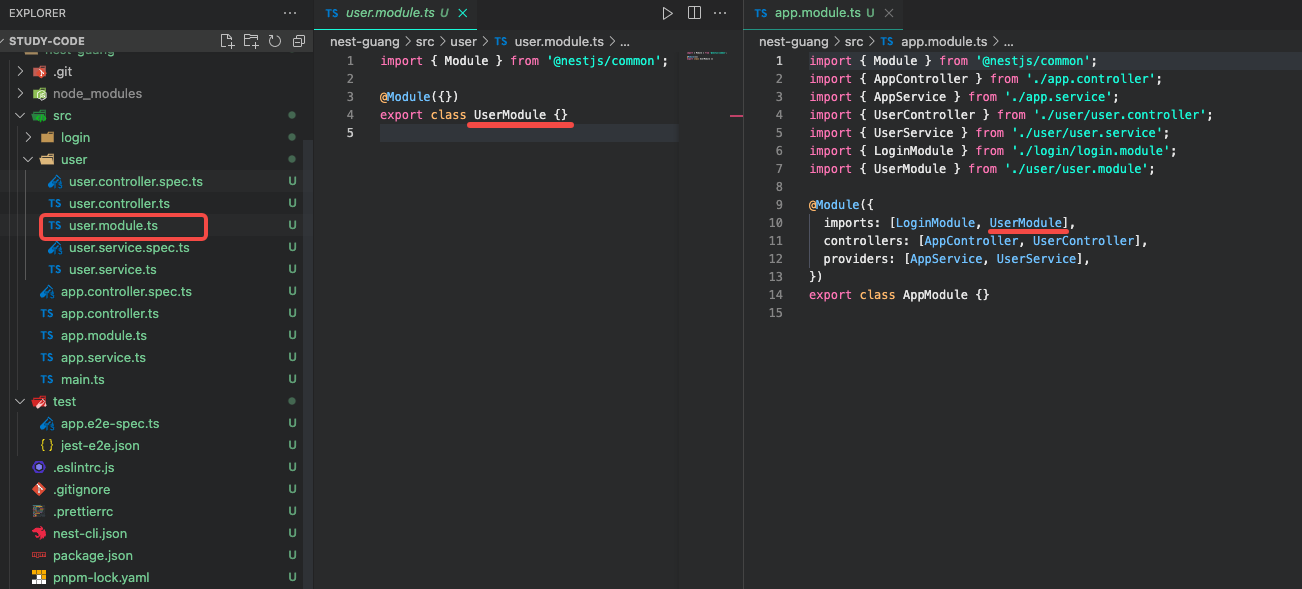Image resolution: width=1302 pixels, height=589 pixels.
Task: Open user.controller.spec.ts from the file tree
Action: [156, 182]
